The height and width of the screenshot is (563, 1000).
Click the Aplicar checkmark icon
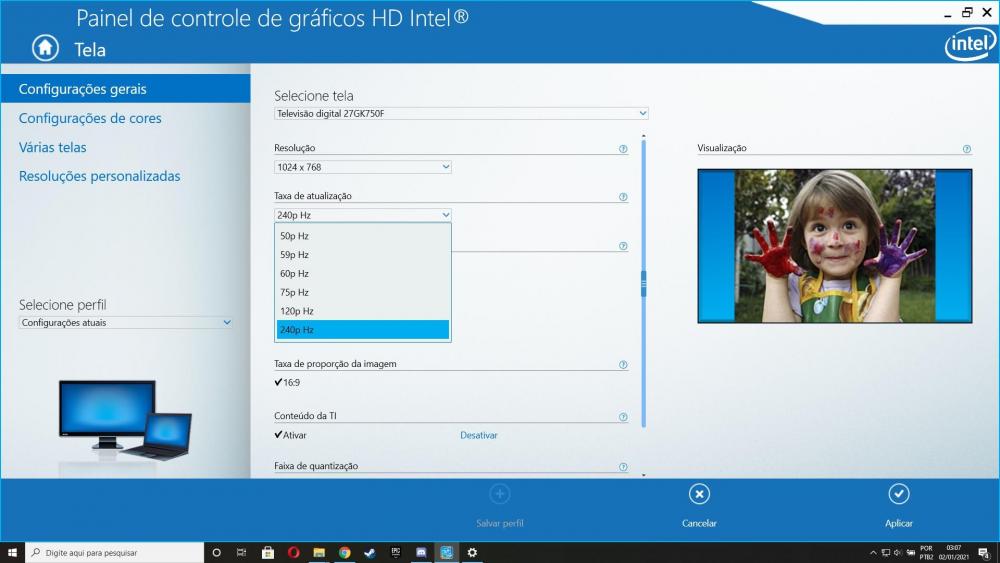point(898,494)
